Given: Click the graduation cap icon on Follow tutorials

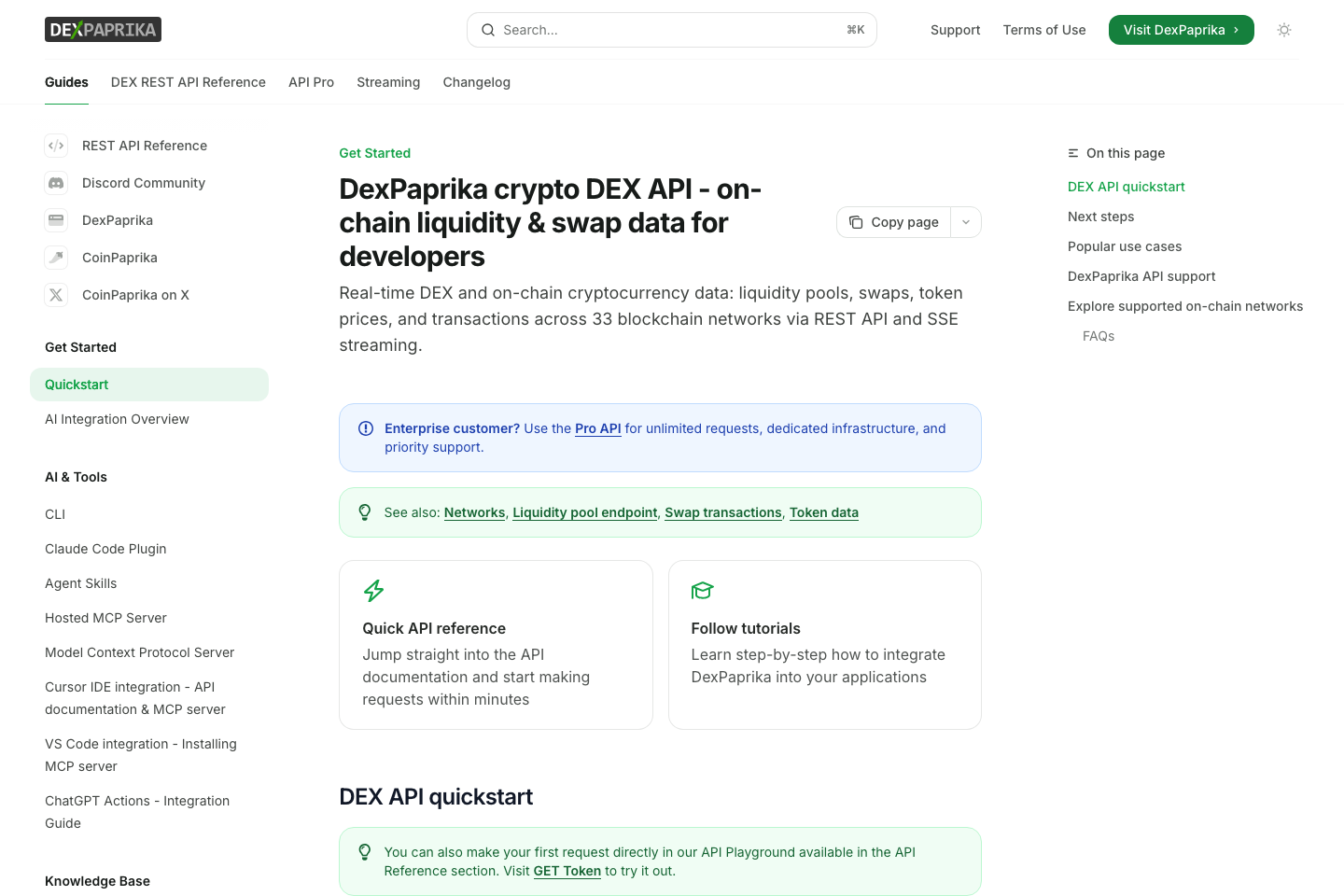Looking at the screenshot, I should tap(703, 591).
